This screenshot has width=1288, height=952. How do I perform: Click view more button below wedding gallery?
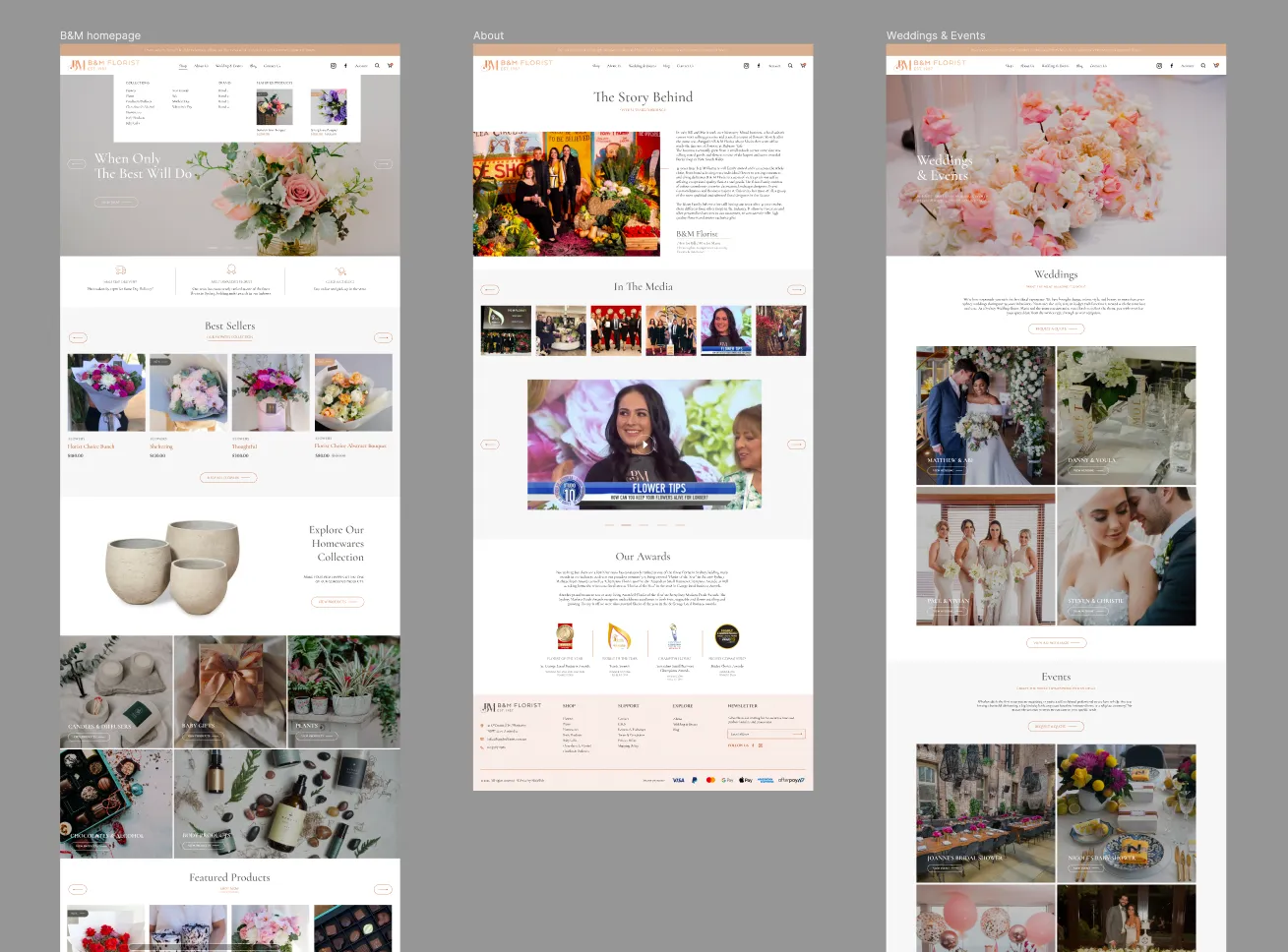coord(1056,643)
